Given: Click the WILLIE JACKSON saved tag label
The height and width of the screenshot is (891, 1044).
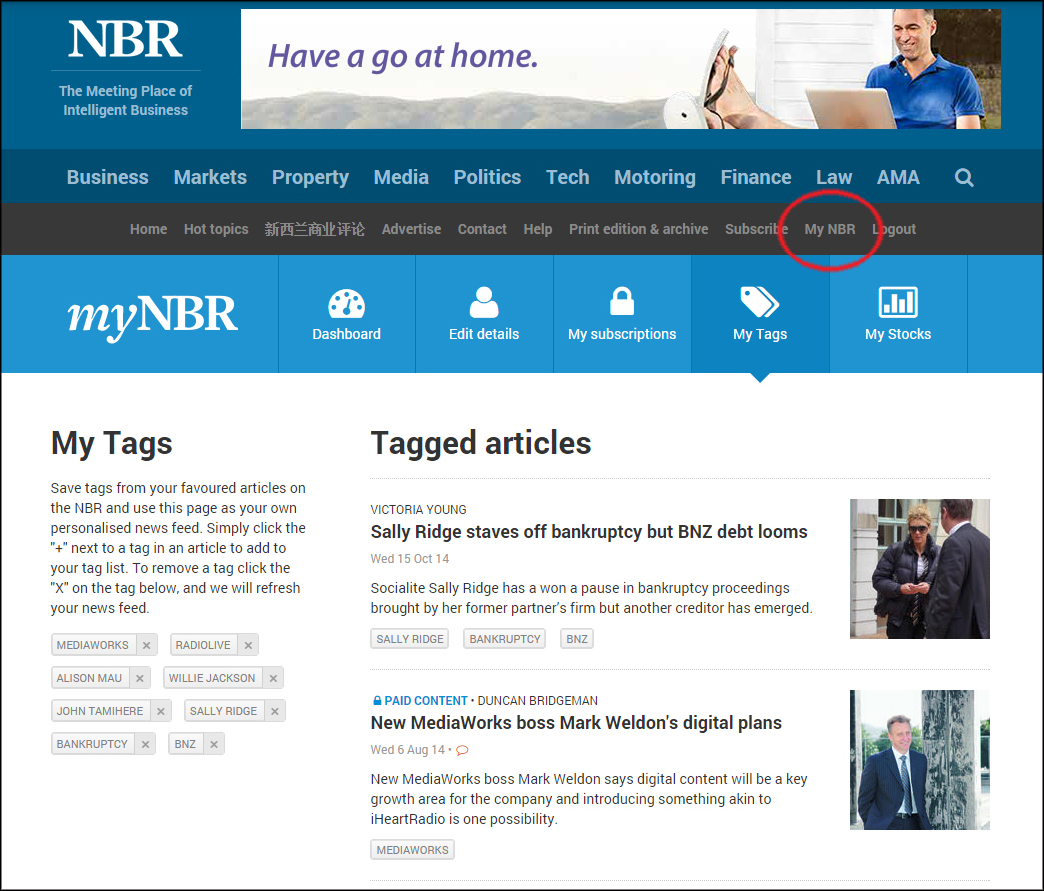Looking at the screenshot, I should (212, 678).
